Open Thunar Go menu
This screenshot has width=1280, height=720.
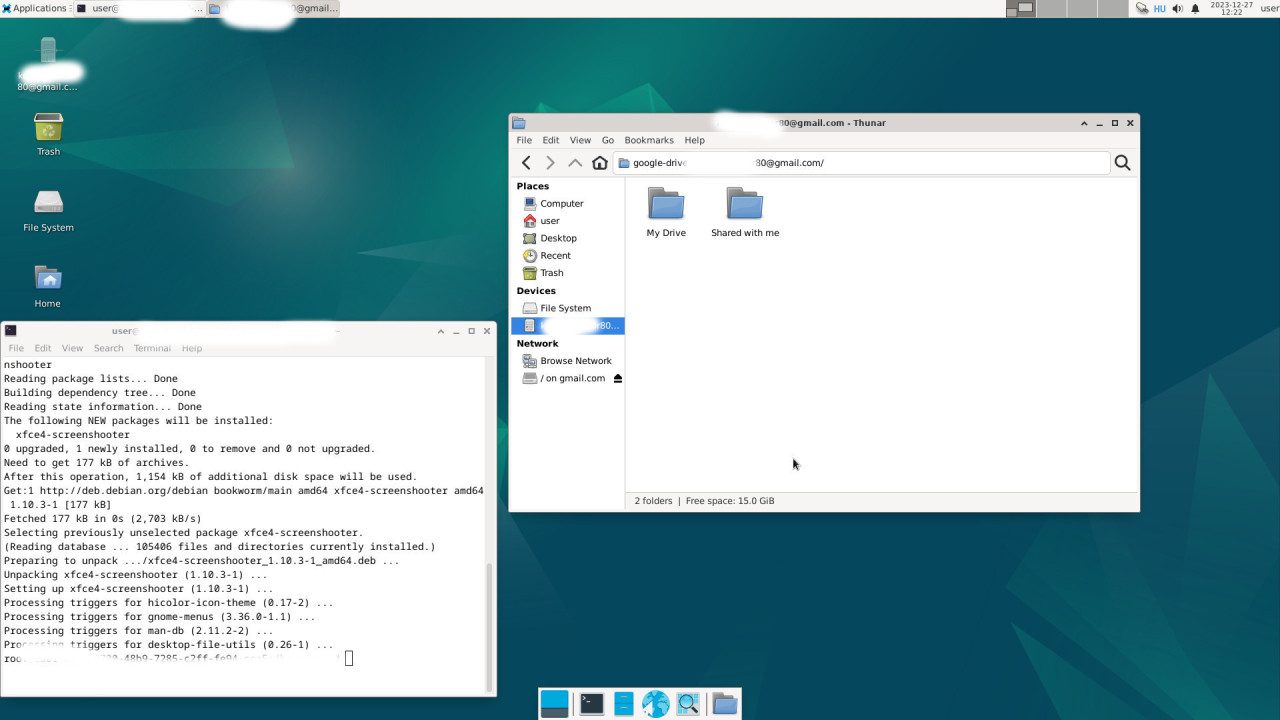tap(607, 140)
